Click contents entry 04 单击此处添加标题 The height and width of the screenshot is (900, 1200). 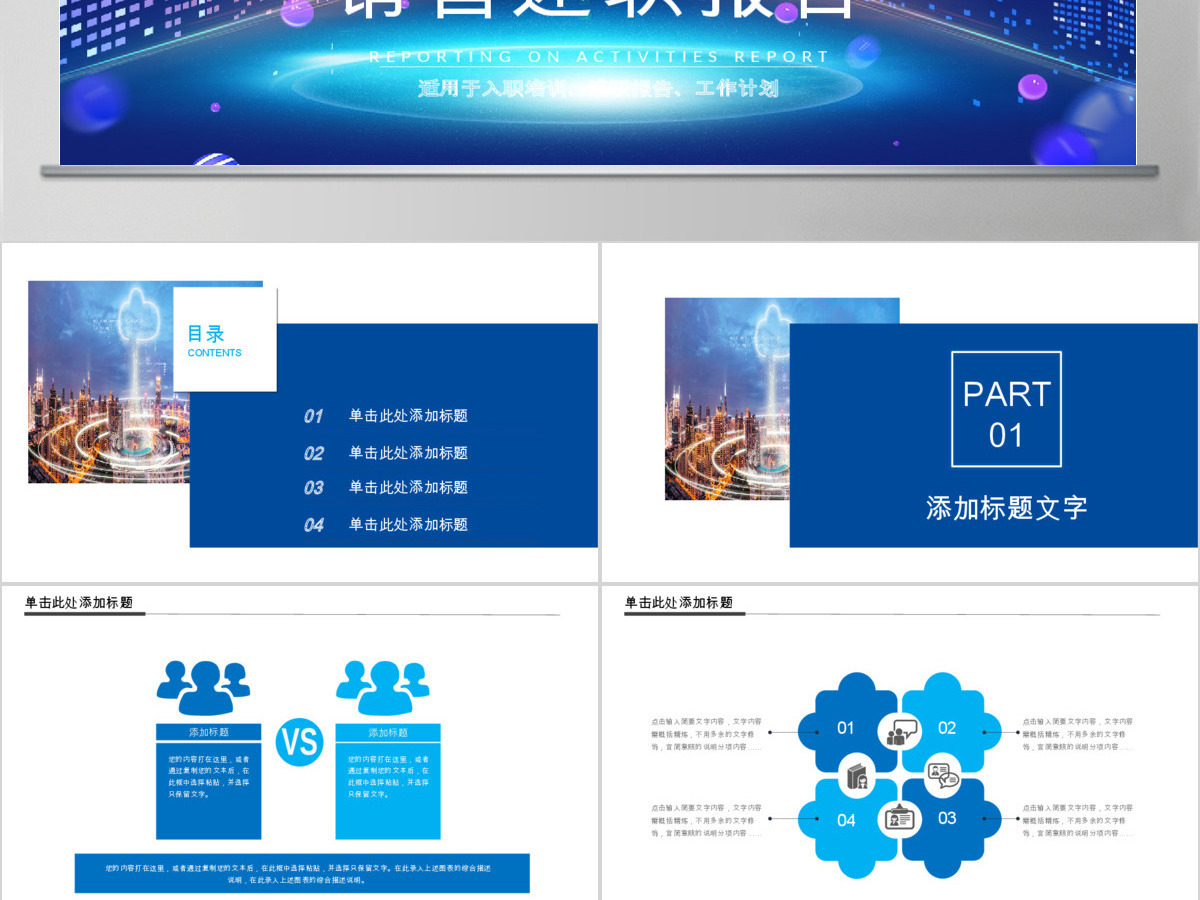point(386,524)
